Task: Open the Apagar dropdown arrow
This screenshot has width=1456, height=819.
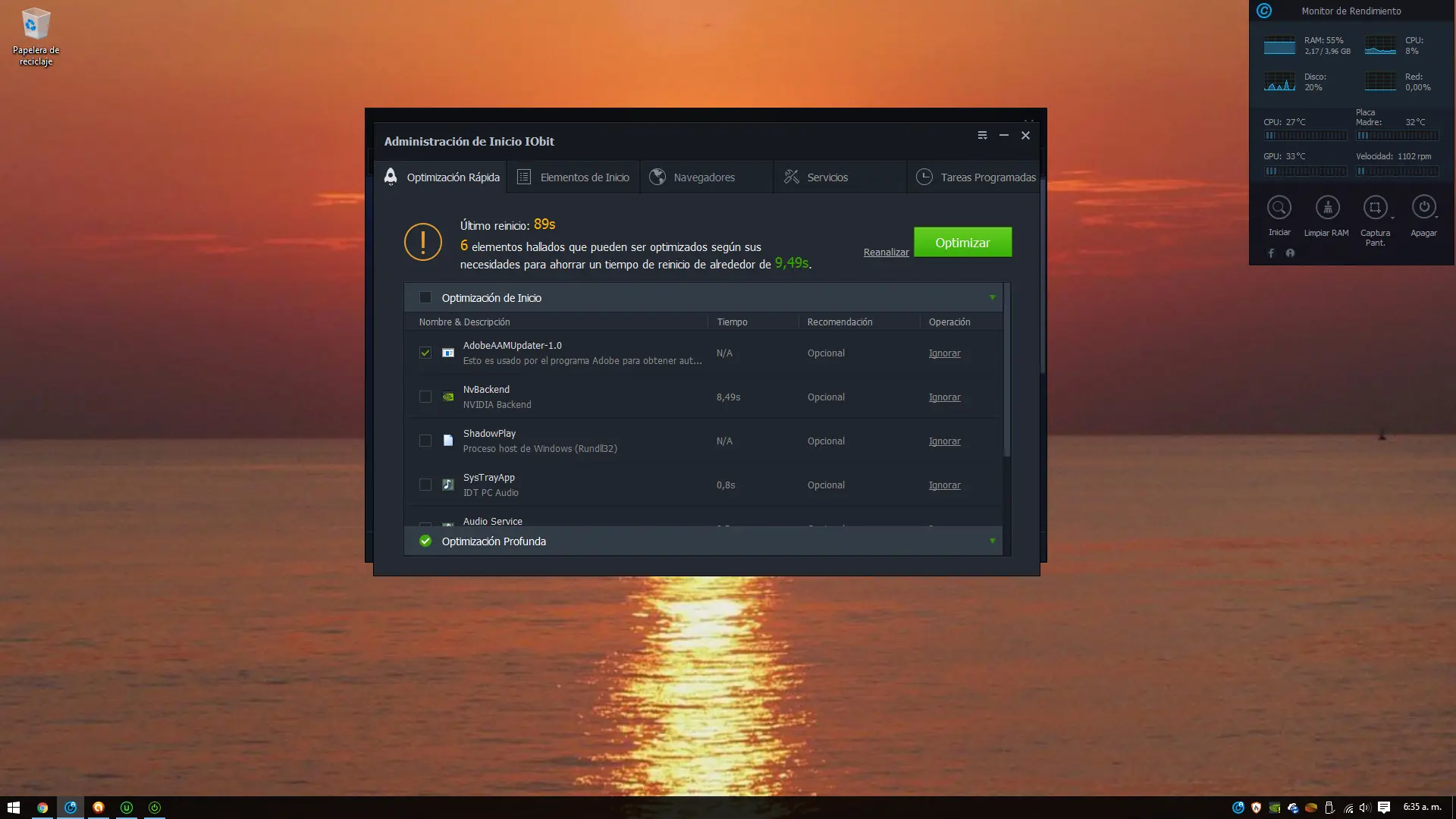Action: coord(1436,218)
